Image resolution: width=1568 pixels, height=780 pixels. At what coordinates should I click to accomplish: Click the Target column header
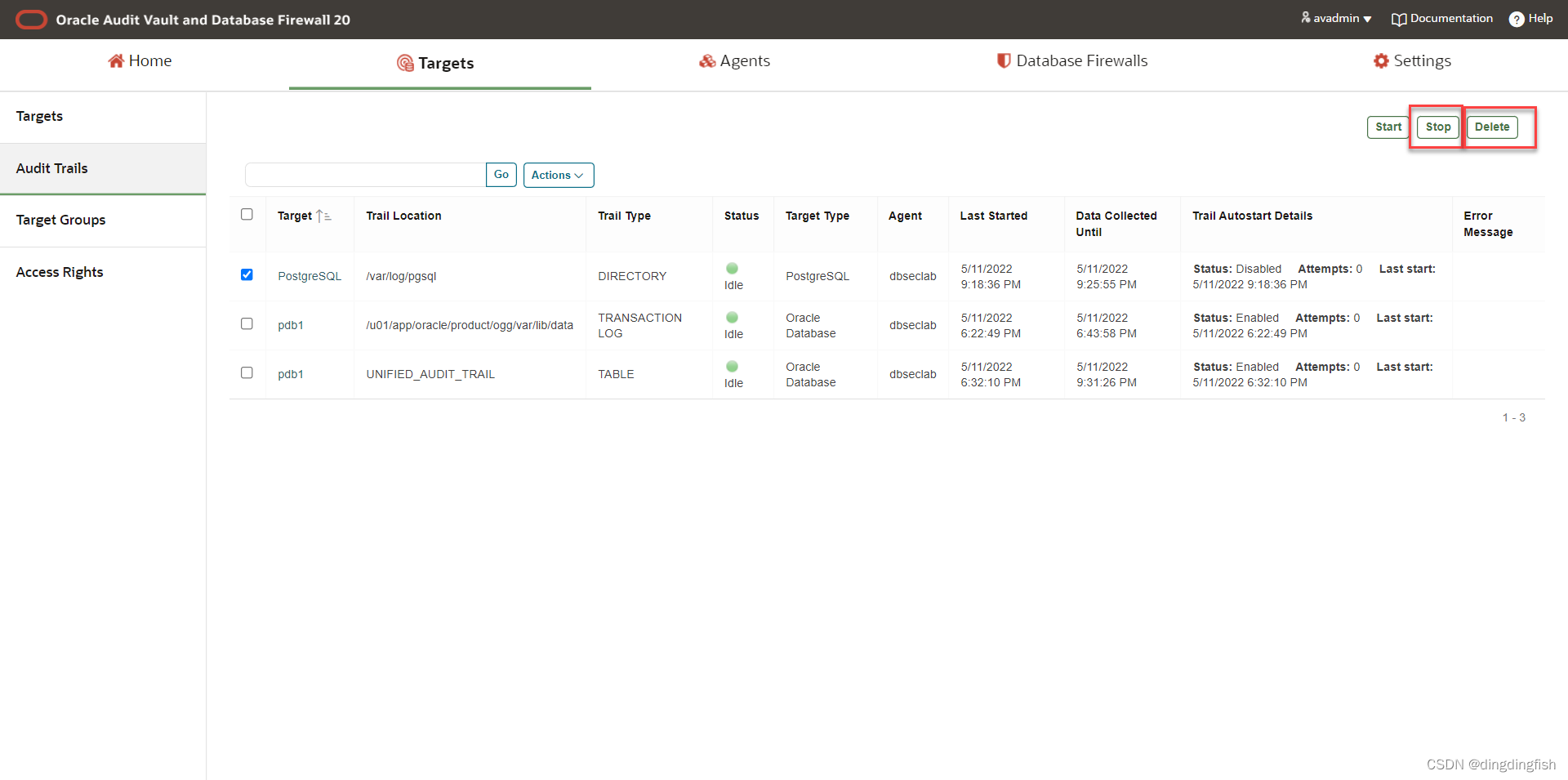pyautogui.click(x=295, y=216)
